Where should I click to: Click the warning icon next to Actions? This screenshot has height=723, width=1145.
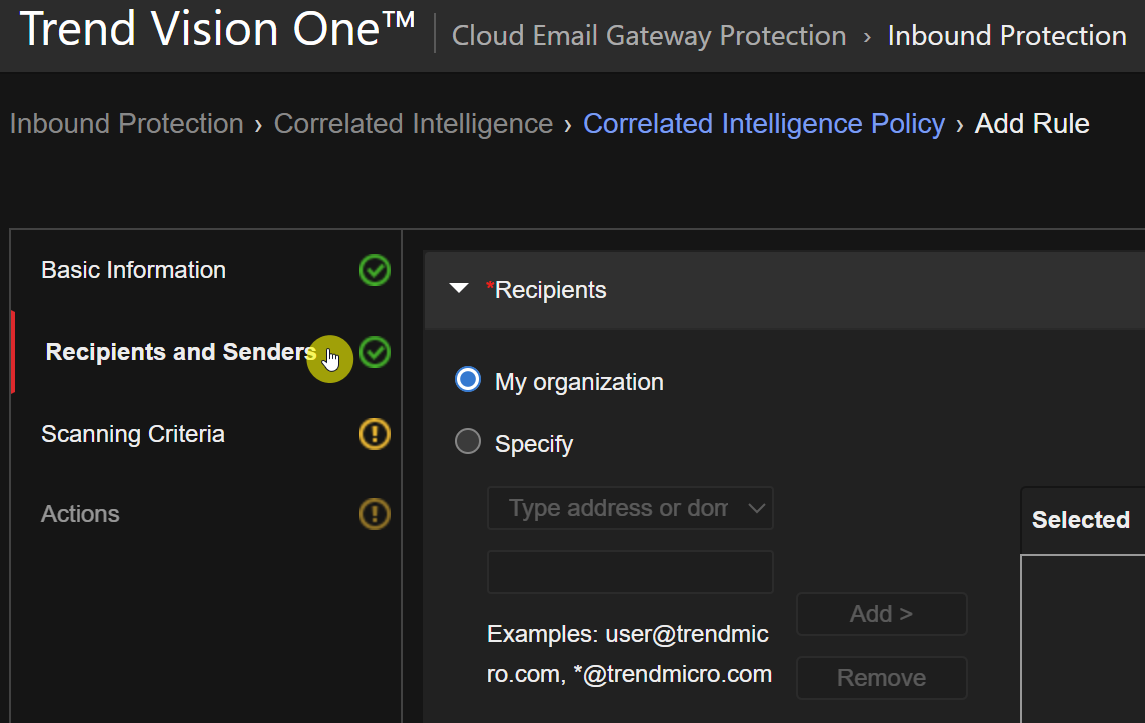pyautogui.click(x=375, y=514)
